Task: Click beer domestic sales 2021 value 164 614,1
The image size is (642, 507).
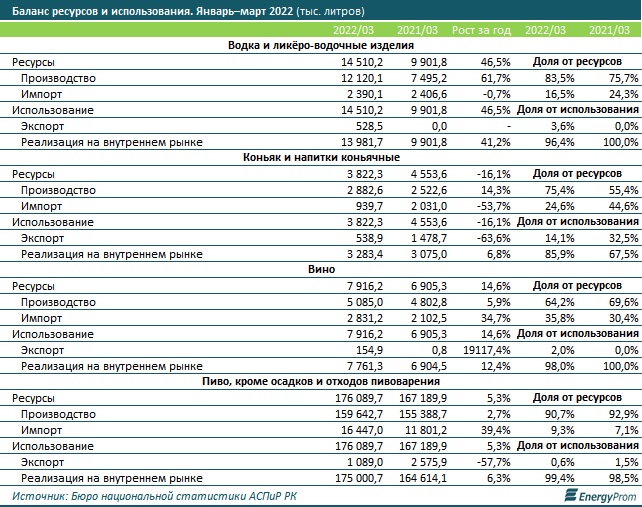Action: 423,478
